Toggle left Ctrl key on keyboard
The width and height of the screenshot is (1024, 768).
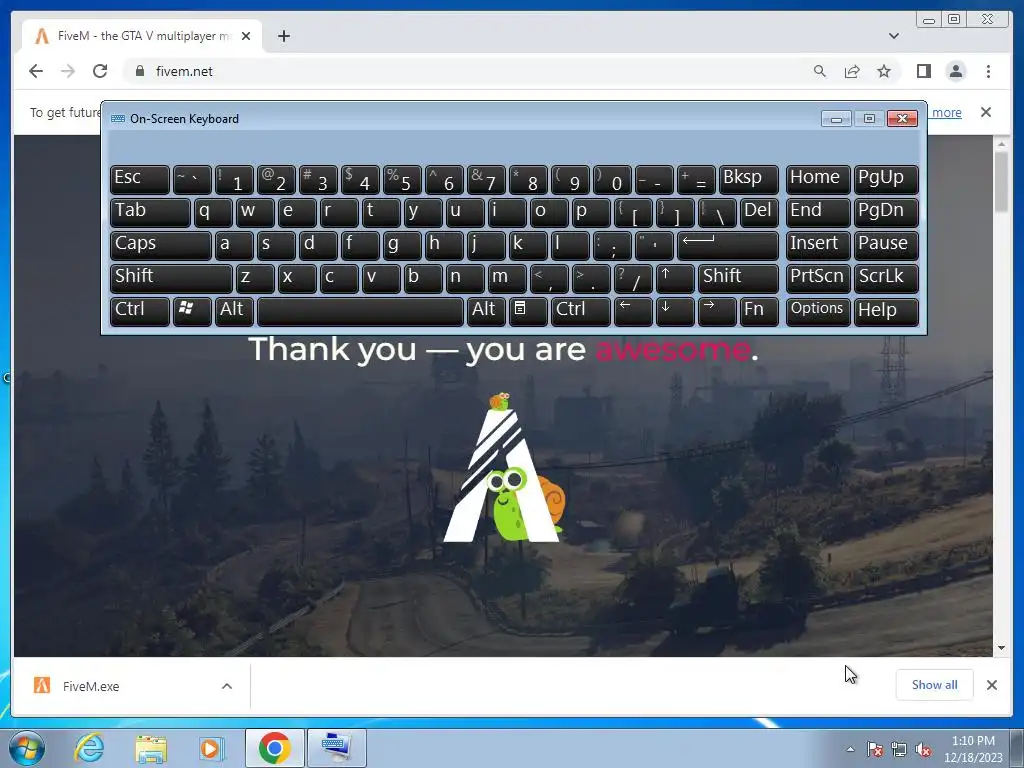(140, 311)
